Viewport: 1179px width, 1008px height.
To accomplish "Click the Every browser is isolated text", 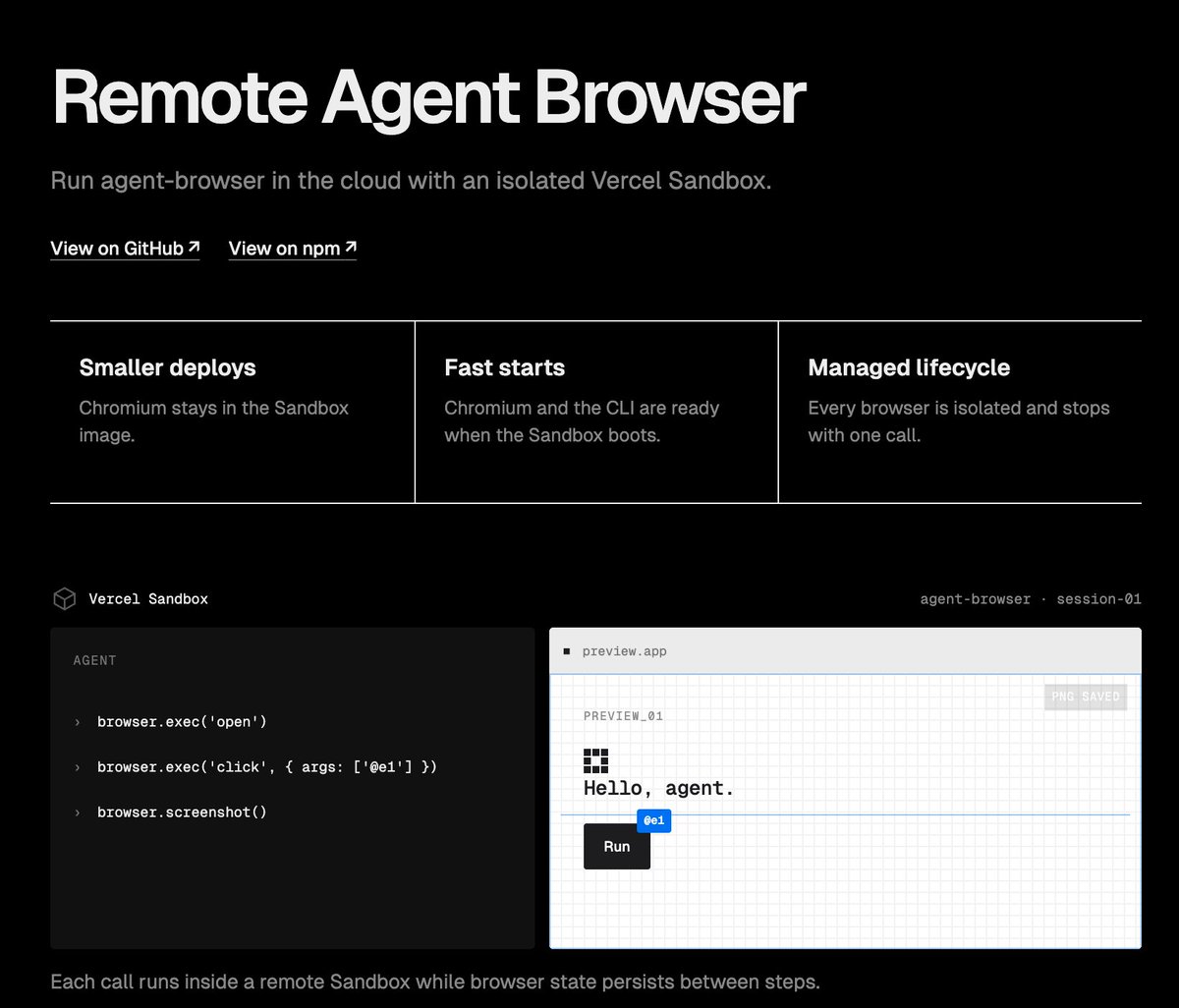I will 959,420.
